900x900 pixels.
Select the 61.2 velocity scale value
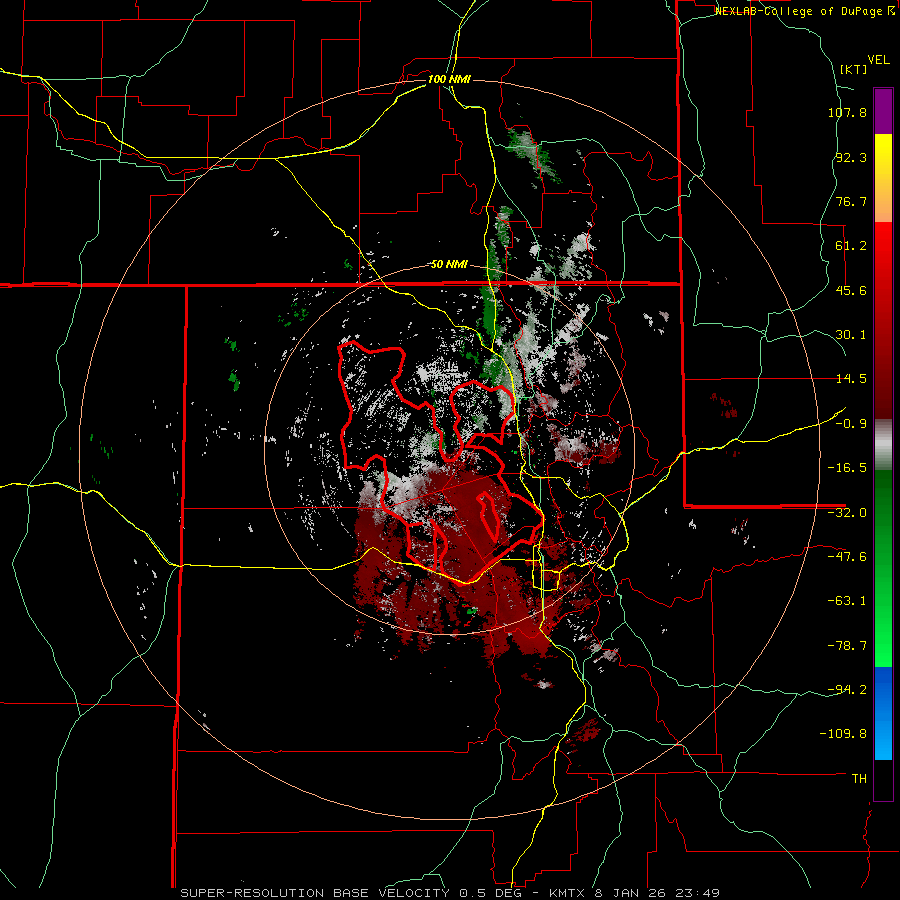pyautogui.click(x=851, y=246)
